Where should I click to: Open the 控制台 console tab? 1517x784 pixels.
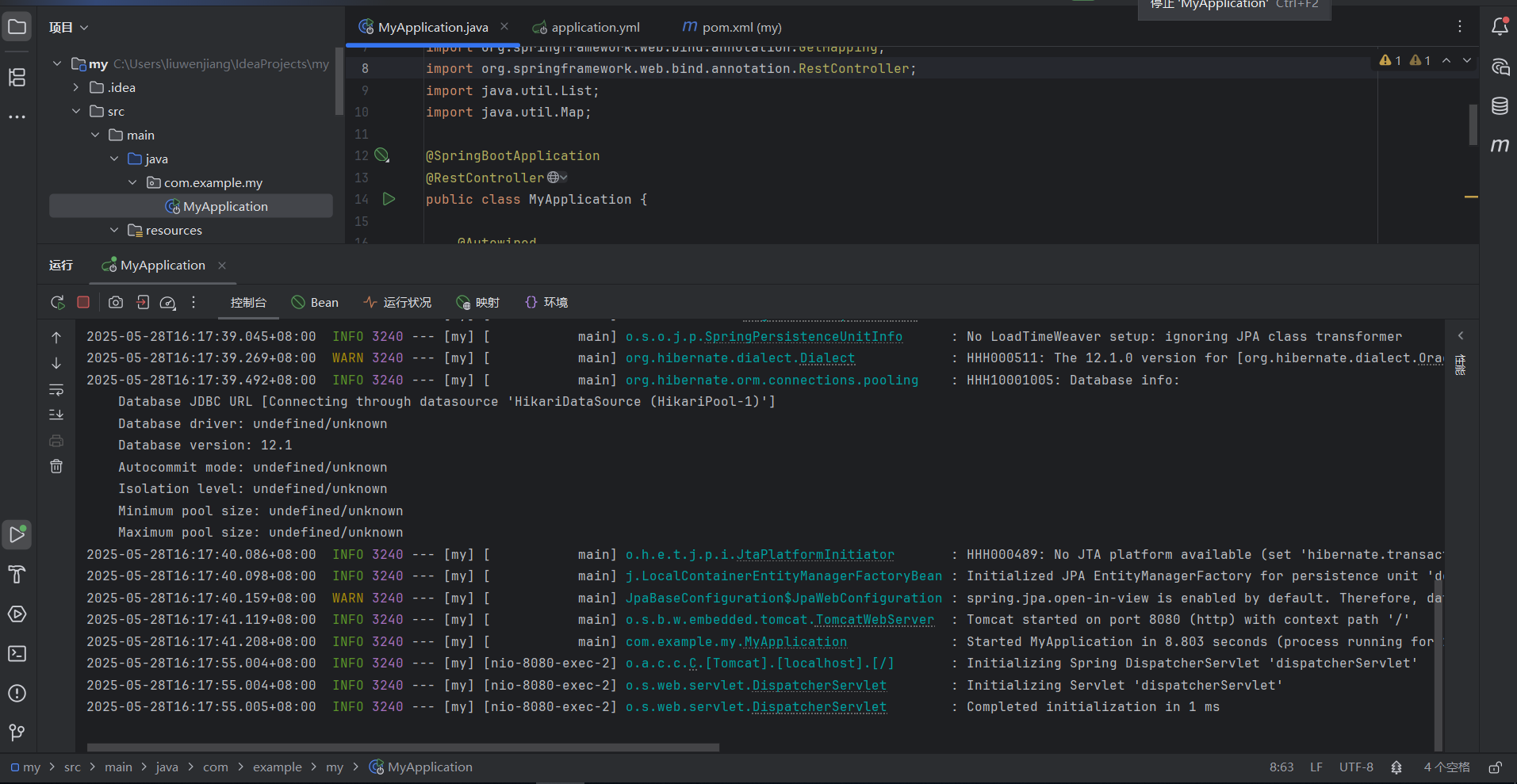click(x=248, y=302)
